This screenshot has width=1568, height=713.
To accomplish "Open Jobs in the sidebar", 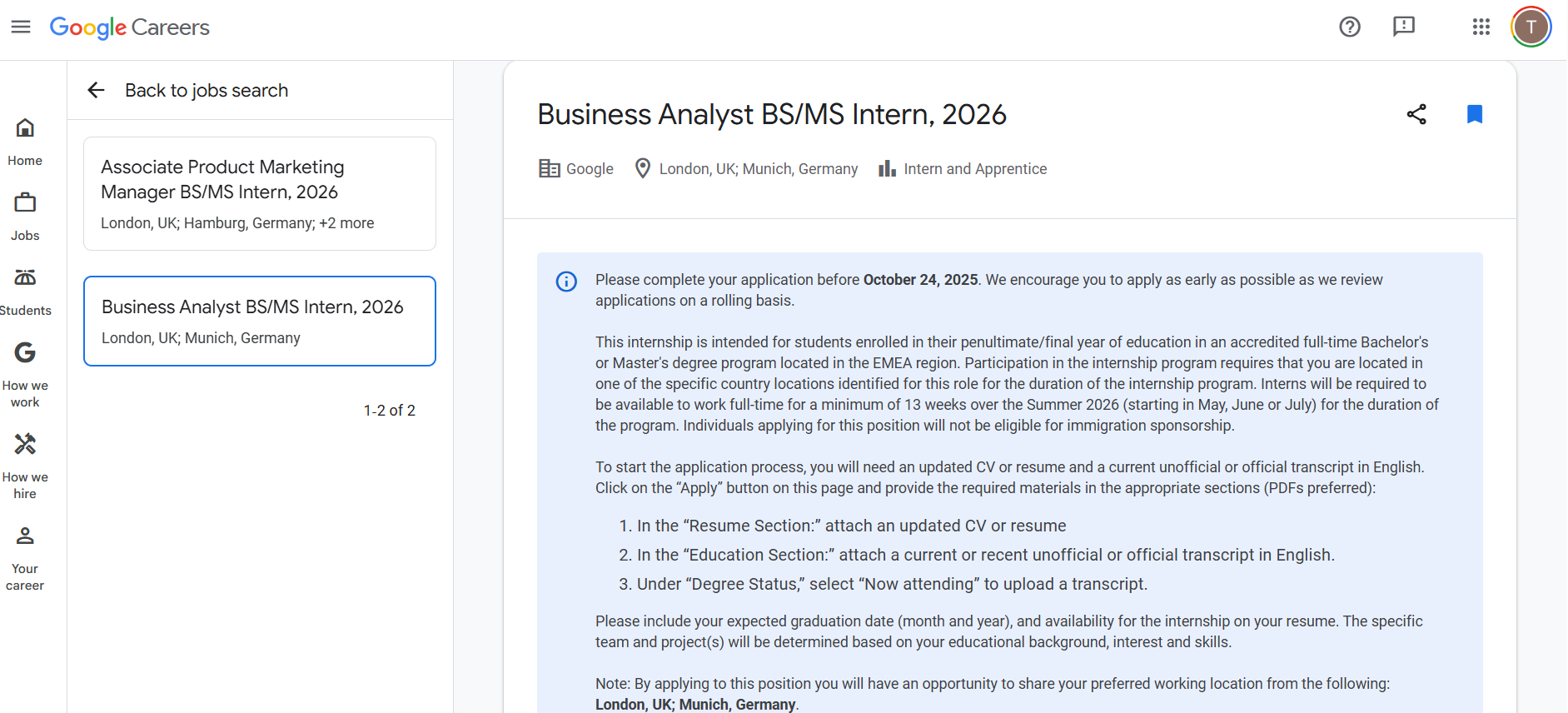I will pyautogui.click(x=25, y=217).
